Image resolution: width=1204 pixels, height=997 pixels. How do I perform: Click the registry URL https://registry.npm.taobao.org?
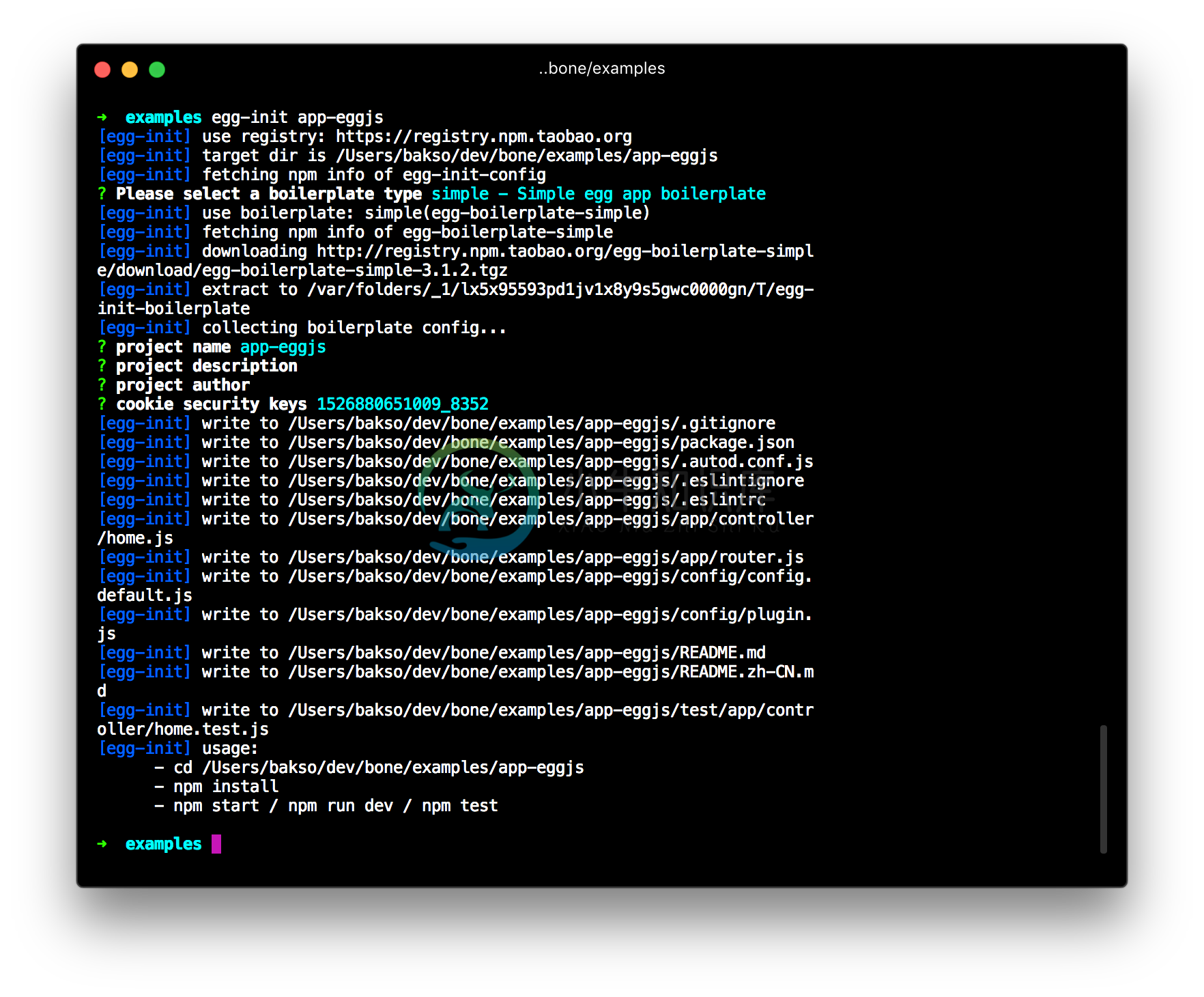click(484, 137)
